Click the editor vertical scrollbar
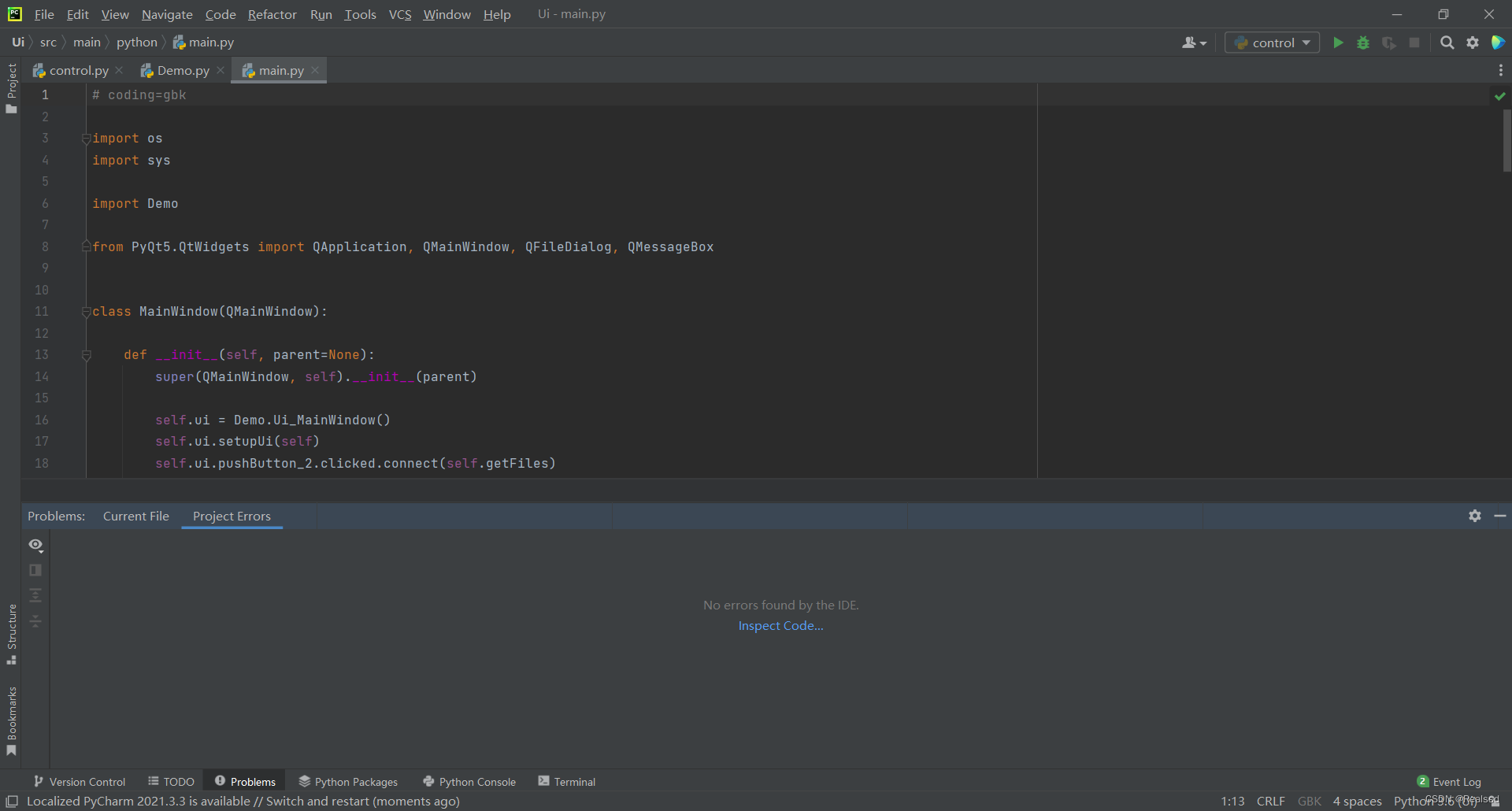 pos(1506,140)
